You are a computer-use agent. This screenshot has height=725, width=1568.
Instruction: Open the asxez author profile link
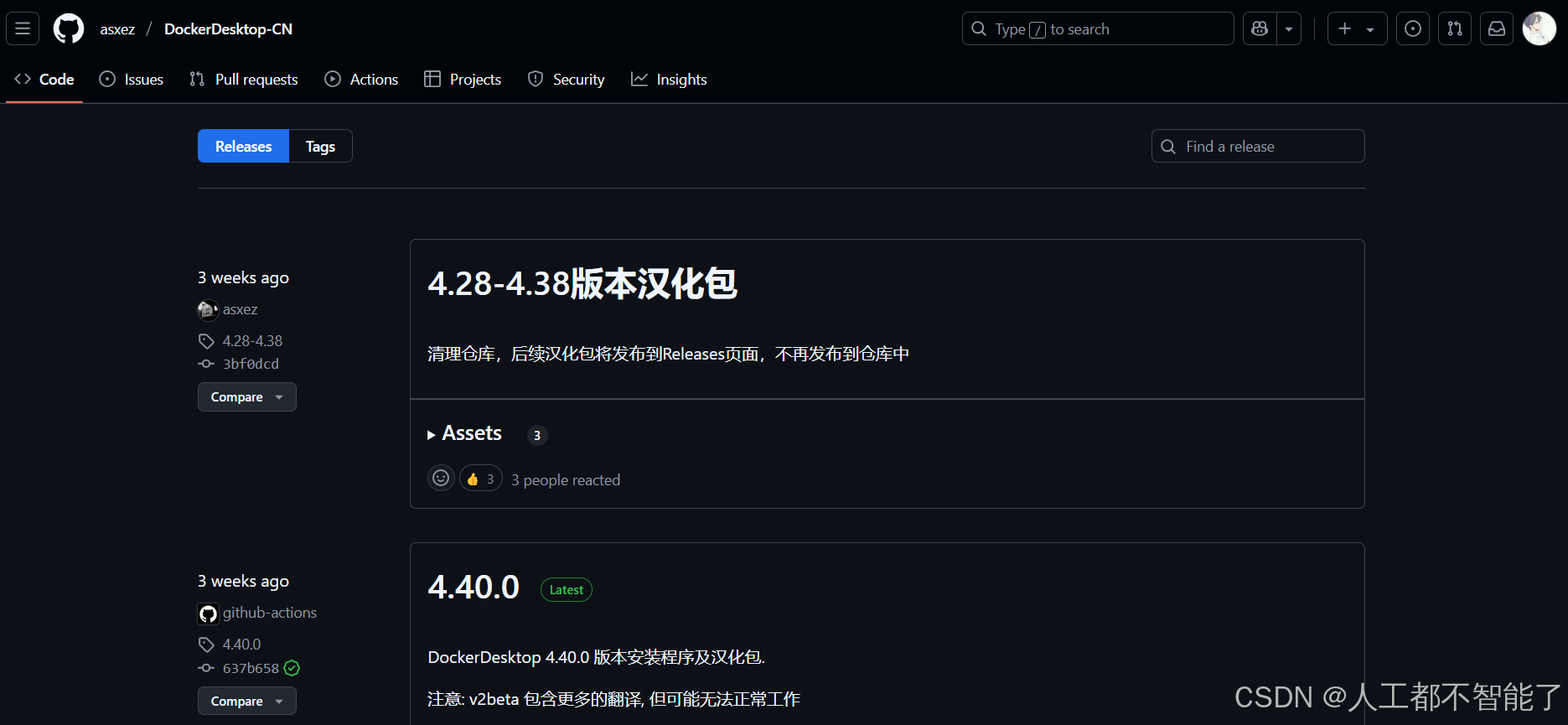coord(240,309)
